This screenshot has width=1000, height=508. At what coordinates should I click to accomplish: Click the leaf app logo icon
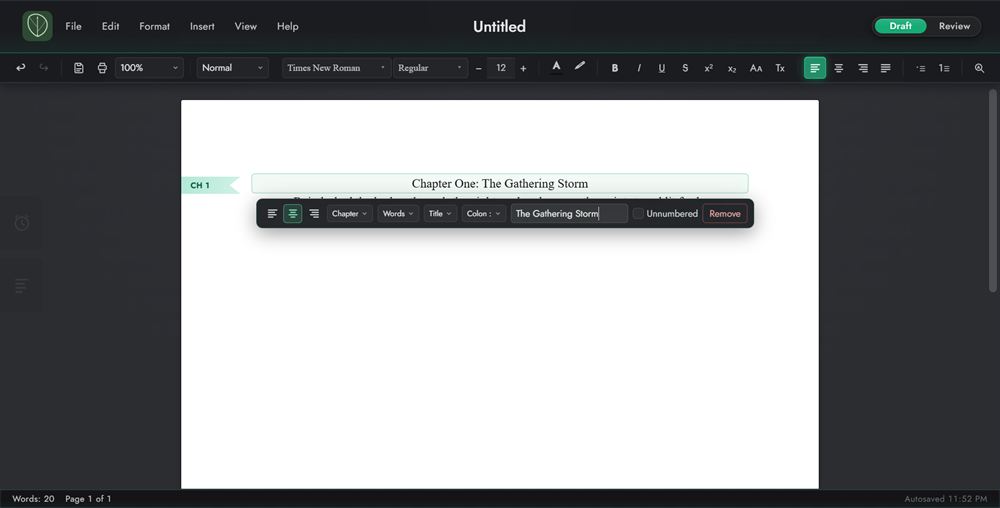38,26
